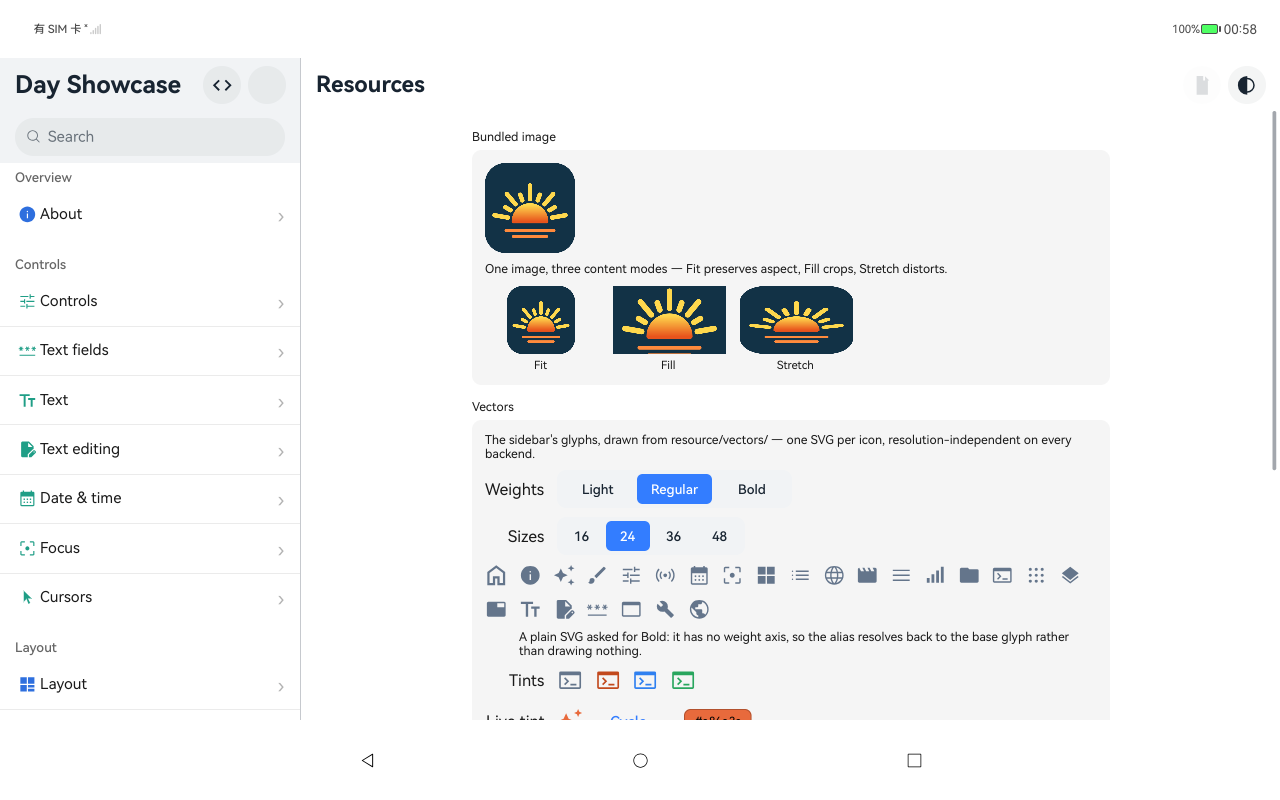Select the green terminal tint icon
1280x800 pixels.
coord(683,681)
